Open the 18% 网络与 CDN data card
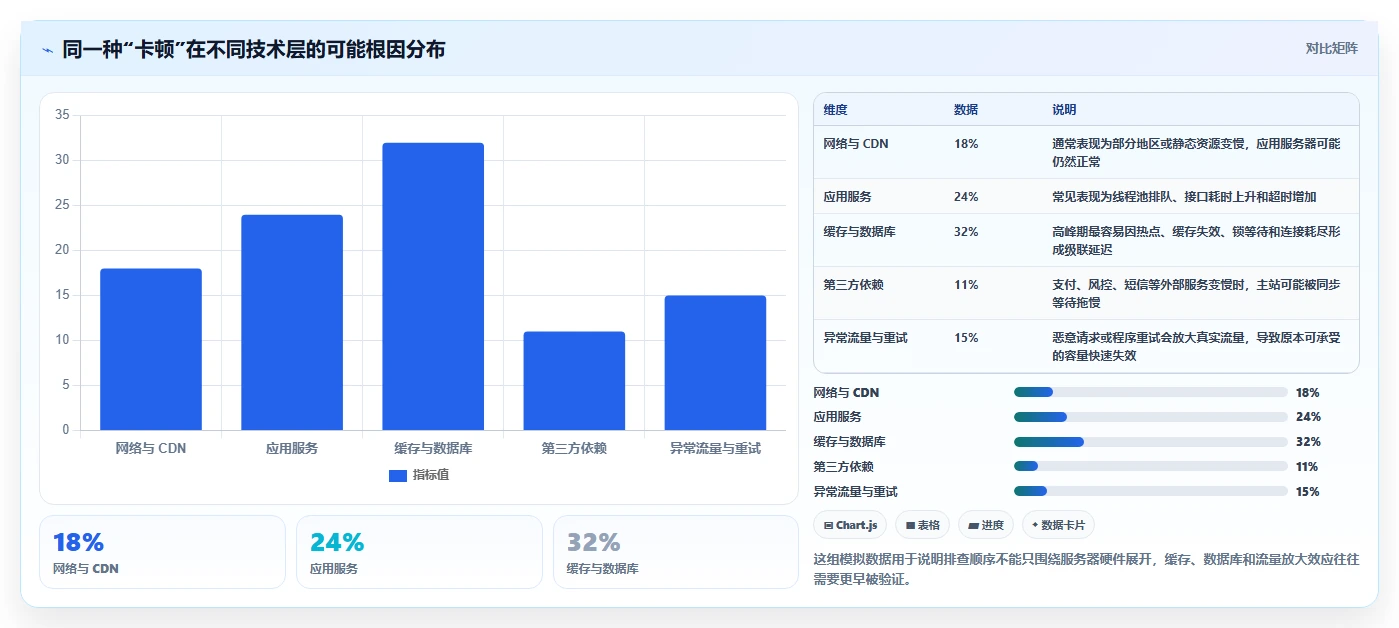Screen dimensions: 1399x628 (x=162, y=552)
